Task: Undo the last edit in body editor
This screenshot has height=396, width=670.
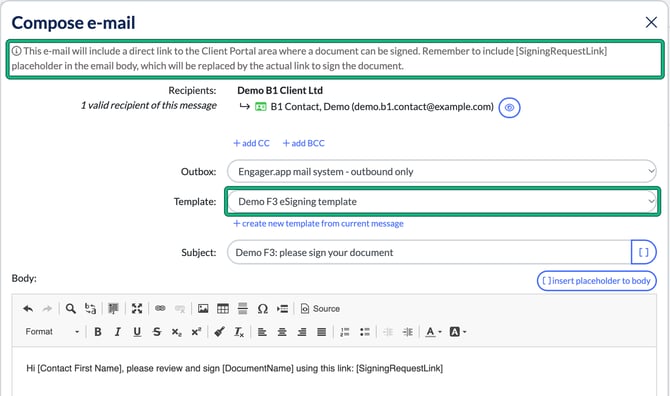Action: click(28, 308)
